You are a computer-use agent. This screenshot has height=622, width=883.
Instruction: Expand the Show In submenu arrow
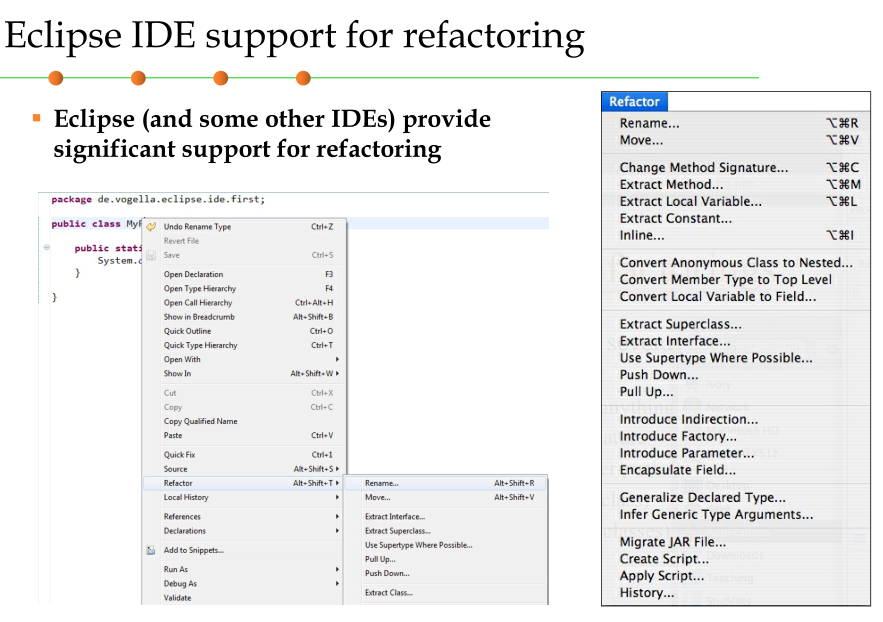pyautogui.click(x=337, y=373)
